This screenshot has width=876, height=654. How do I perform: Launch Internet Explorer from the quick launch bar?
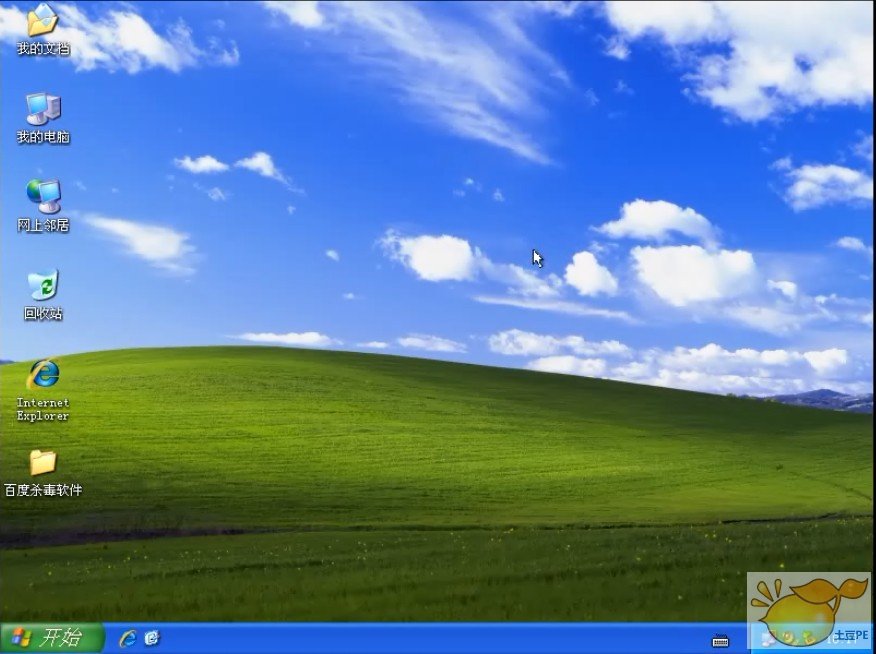(128, 638)
